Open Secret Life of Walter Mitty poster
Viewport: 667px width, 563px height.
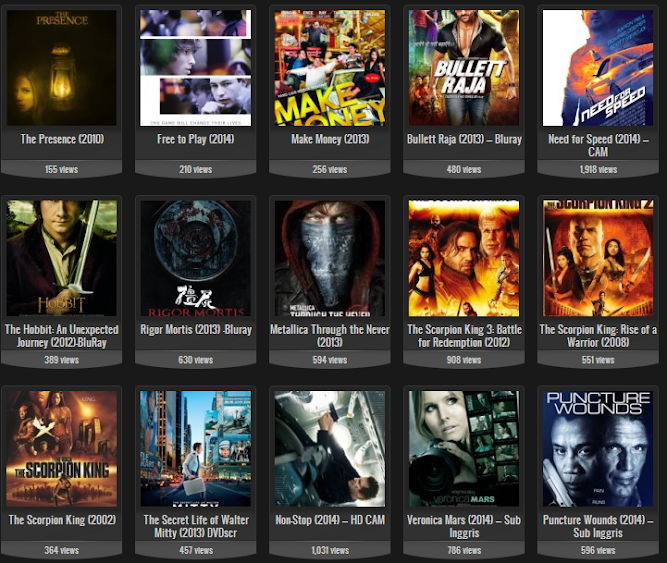[196, 449]
